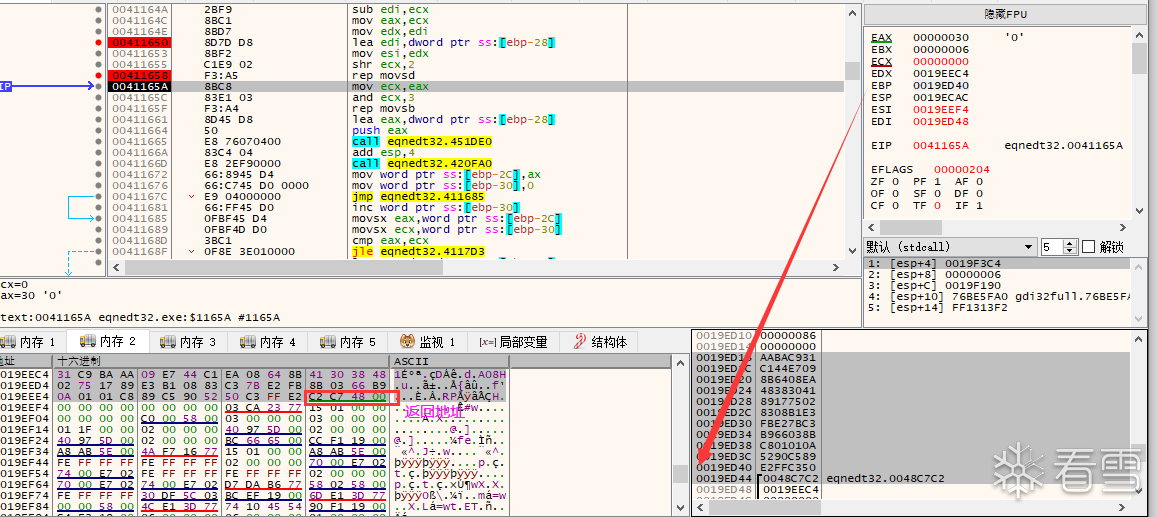Open the 默认 (stdcall) calling convention dropdown
Viewport: 1157px width, 517px height.
(x=950, y=247)
